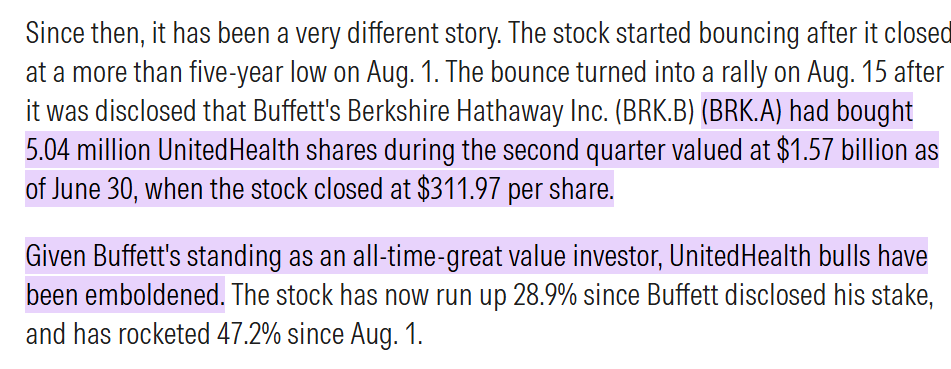The width and height of the screenshot is (951, 369).
Task: Click the "5.04 million" shares figure
Action: [x=88, y=151]
